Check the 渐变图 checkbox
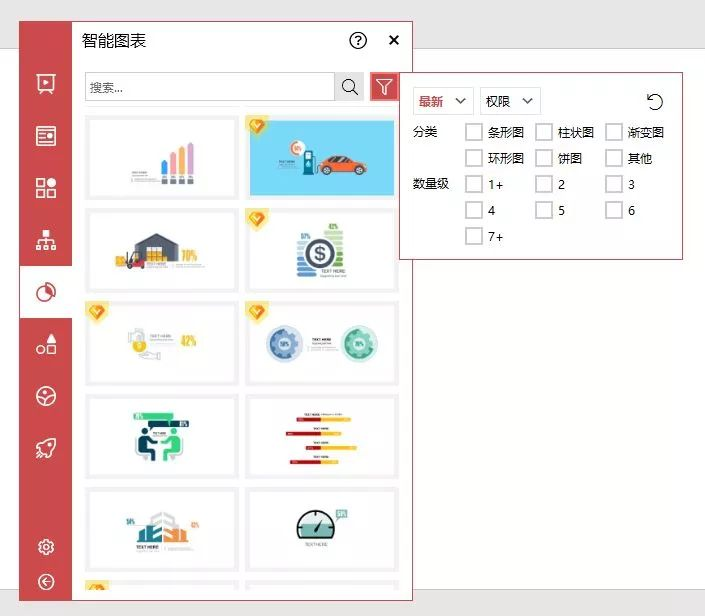The height and width of the screenshot is (616, 705). pyautogui.click(x=614, y=132)
